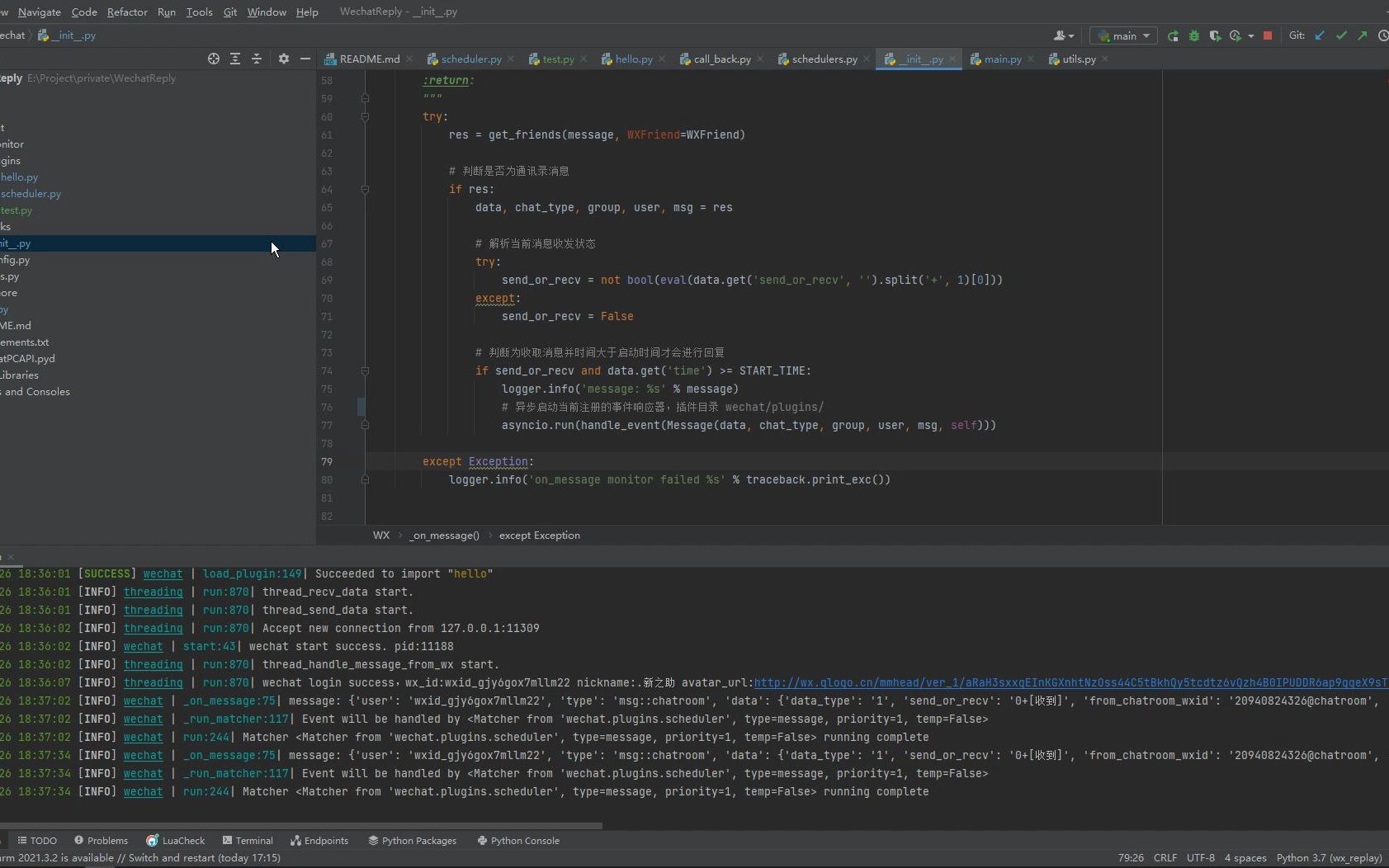Click the Git Commit checkmark icon

click(1341, 35)
